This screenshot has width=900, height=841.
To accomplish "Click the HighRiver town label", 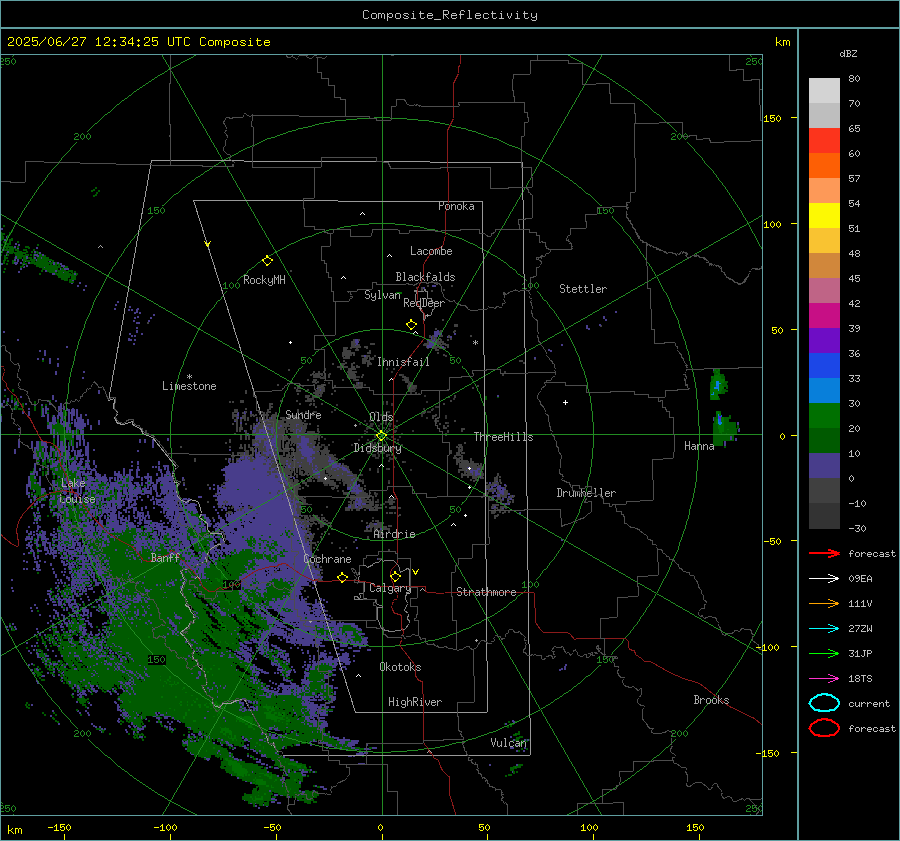I will coord(415,702).
